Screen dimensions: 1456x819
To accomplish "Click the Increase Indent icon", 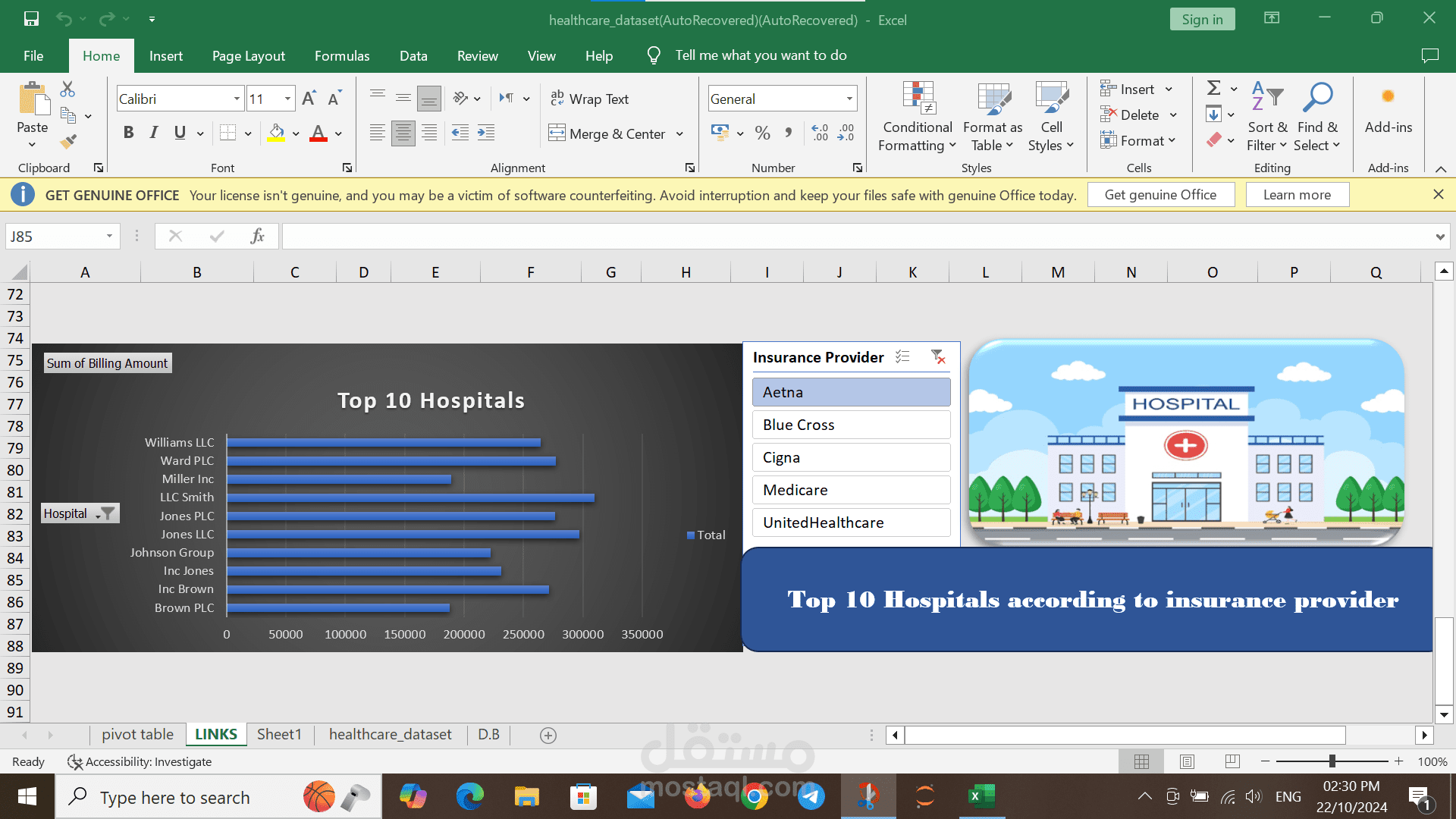I will click(486, 133).
